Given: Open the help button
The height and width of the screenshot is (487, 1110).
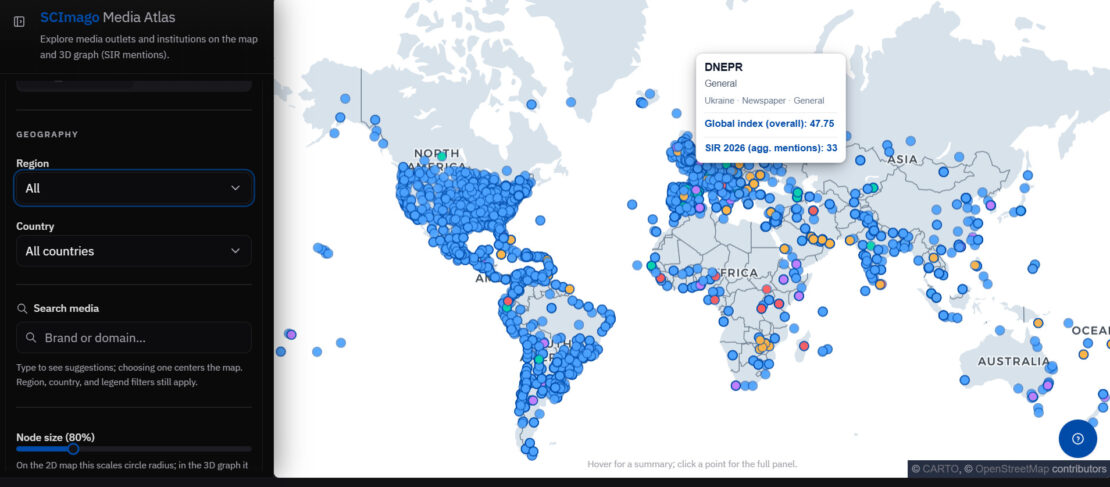Looking at the screenshot, I should click(x=1077, y=438).
